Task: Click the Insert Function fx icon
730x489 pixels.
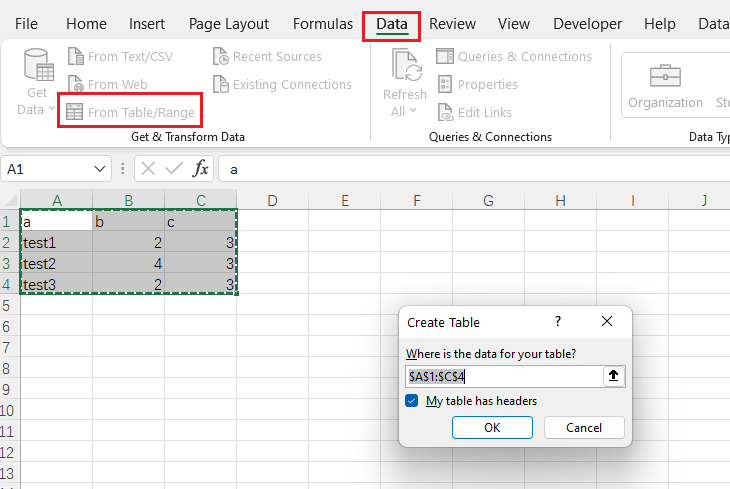Action: coord(200,168)
